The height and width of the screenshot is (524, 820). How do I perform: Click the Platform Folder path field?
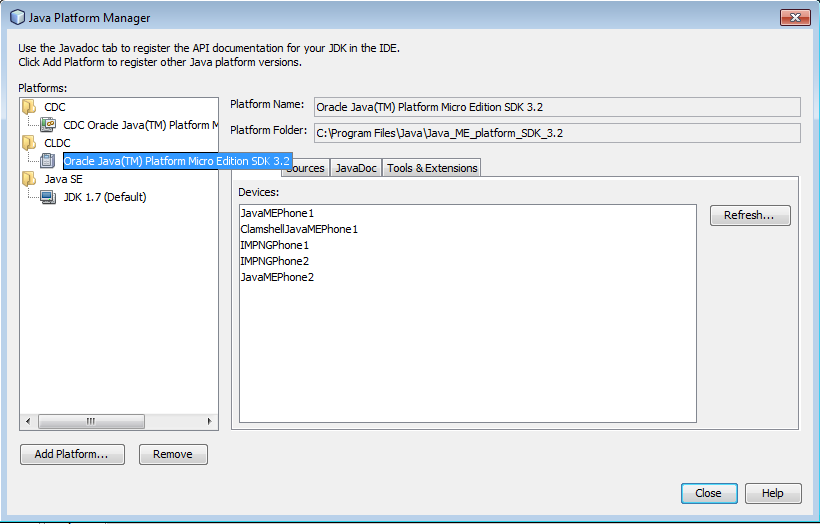[557, 133]
